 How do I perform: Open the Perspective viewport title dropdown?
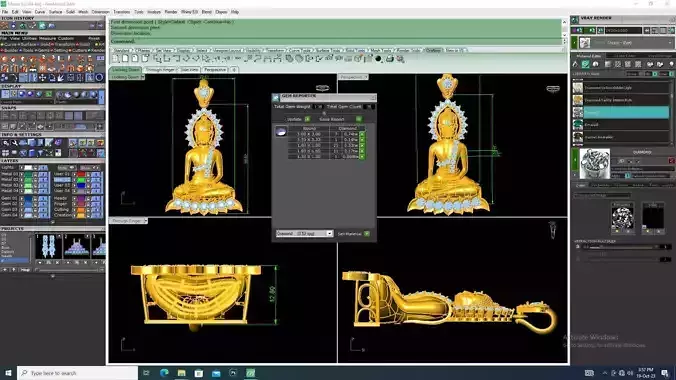(366, 77)
